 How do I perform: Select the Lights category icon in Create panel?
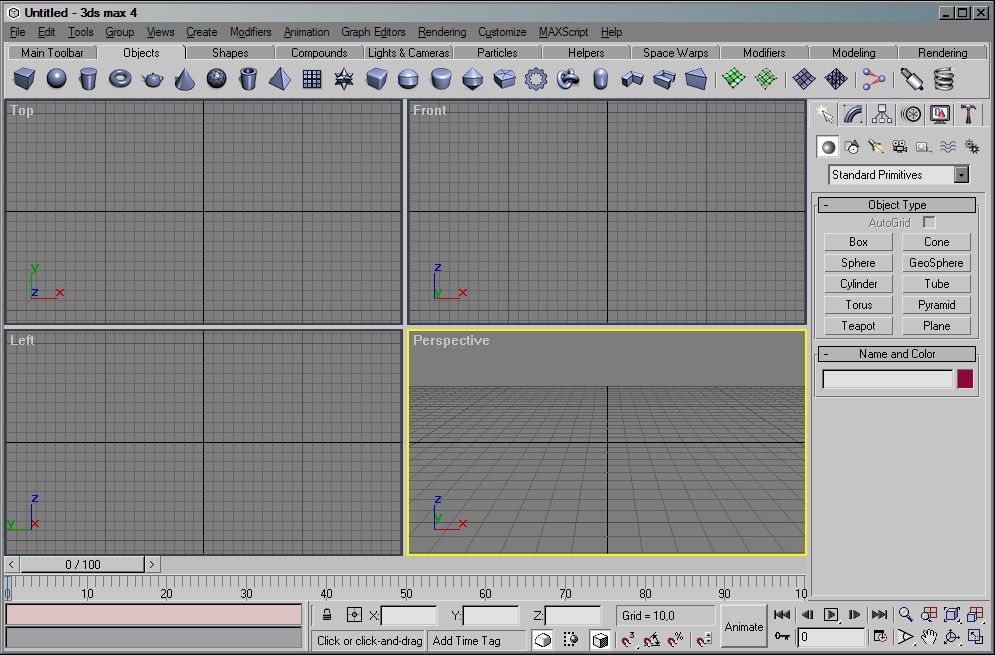[876, 147]
